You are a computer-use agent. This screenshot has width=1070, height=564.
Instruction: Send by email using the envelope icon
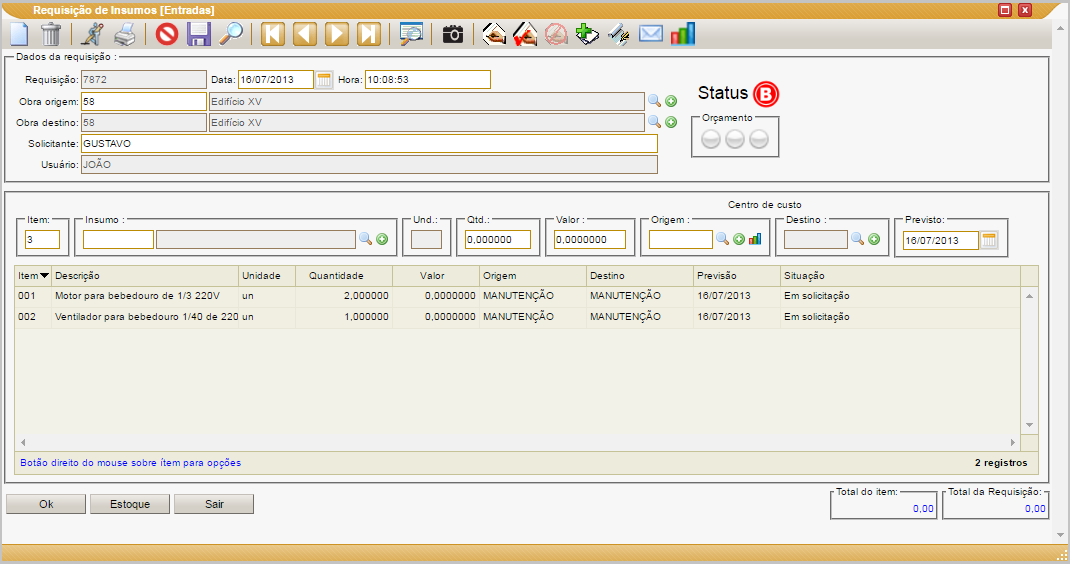click(x=651, y=33)
